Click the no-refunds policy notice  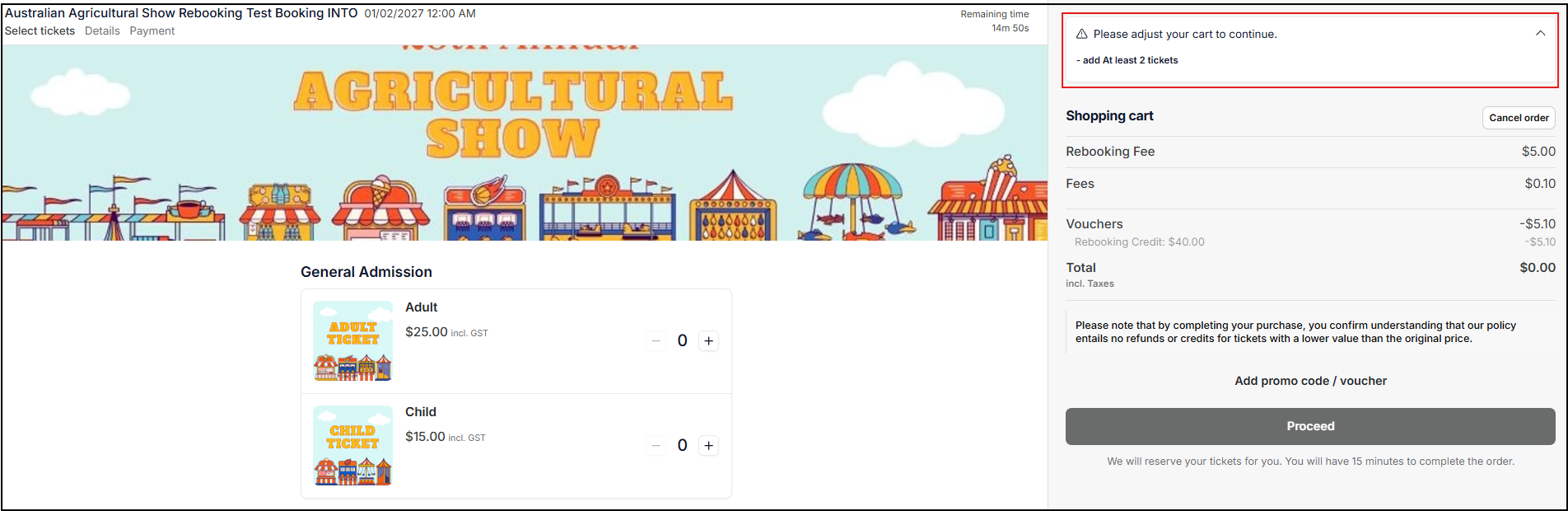1295,332
